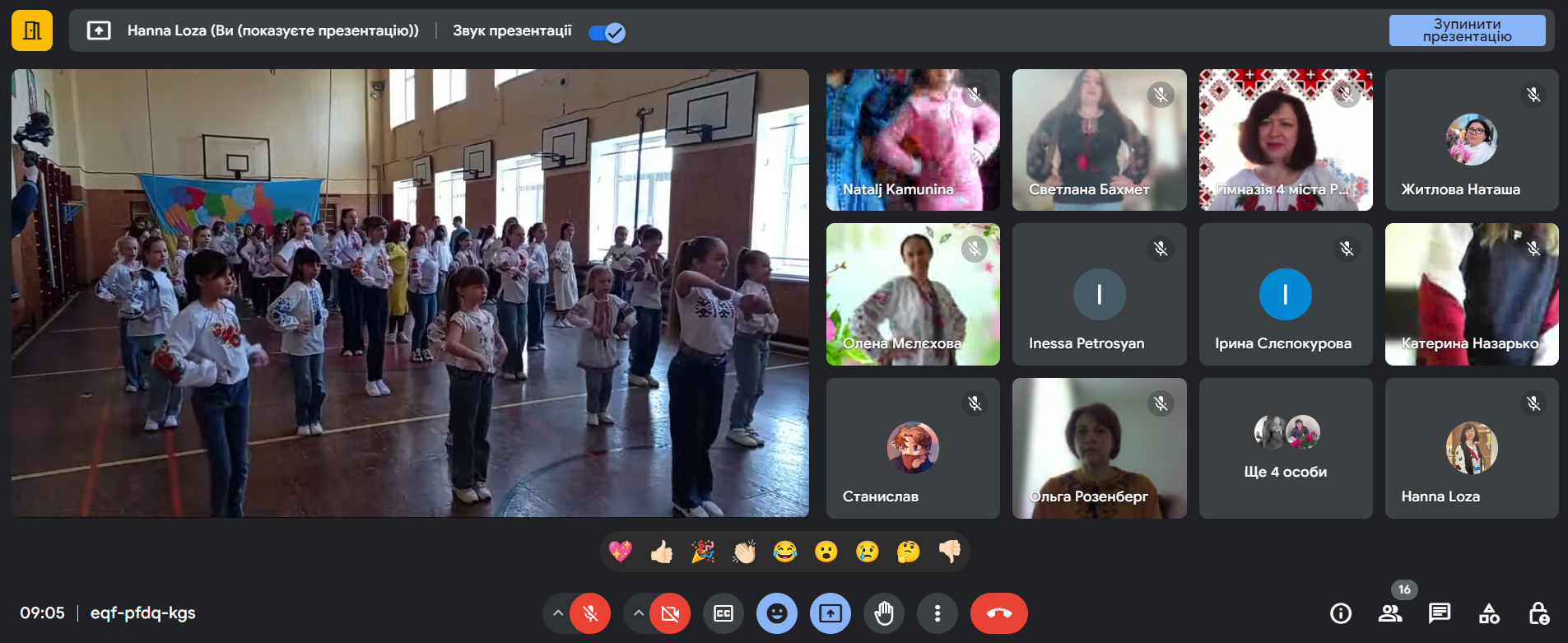
Task: Open meeting details info icon
Action: point(1341,613)
